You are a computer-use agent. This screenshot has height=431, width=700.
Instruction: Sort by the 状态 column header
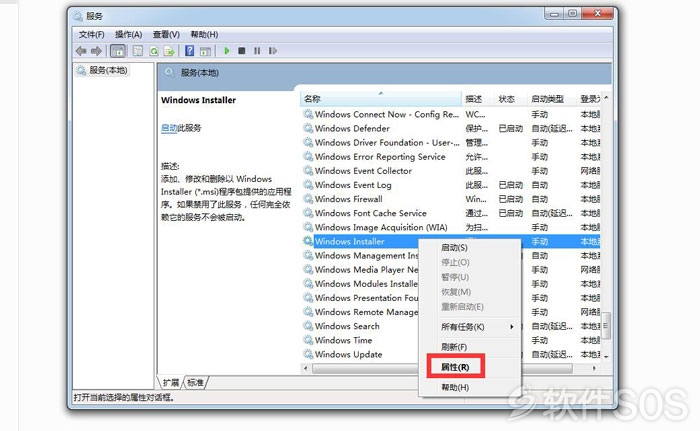(510, 99)
